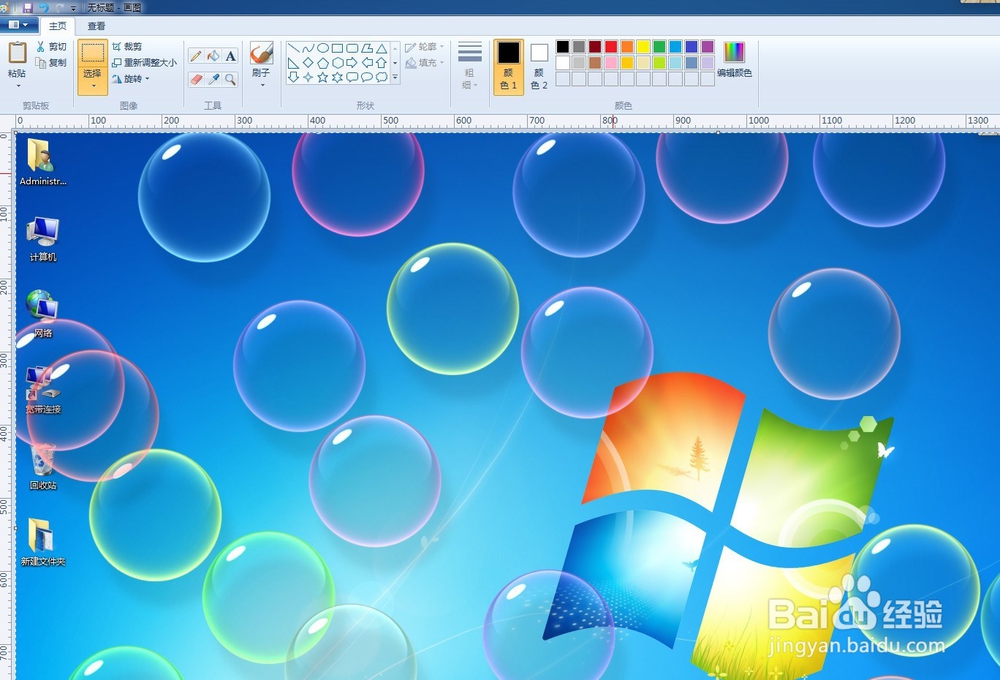Click Recycle Bin (回收站) icon on canvas
This screenshot has width=1000, height=680.
[x=43, y=467]
